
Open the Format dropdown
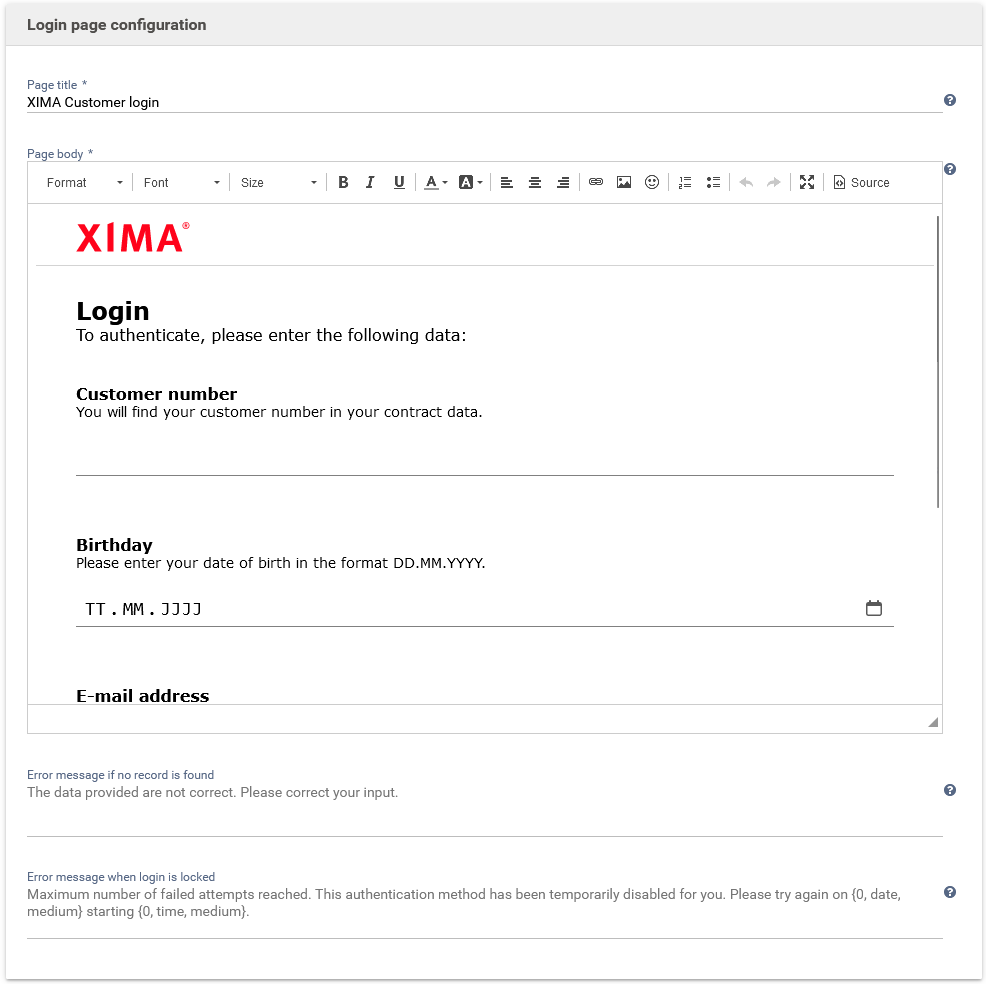click(85, 183)
